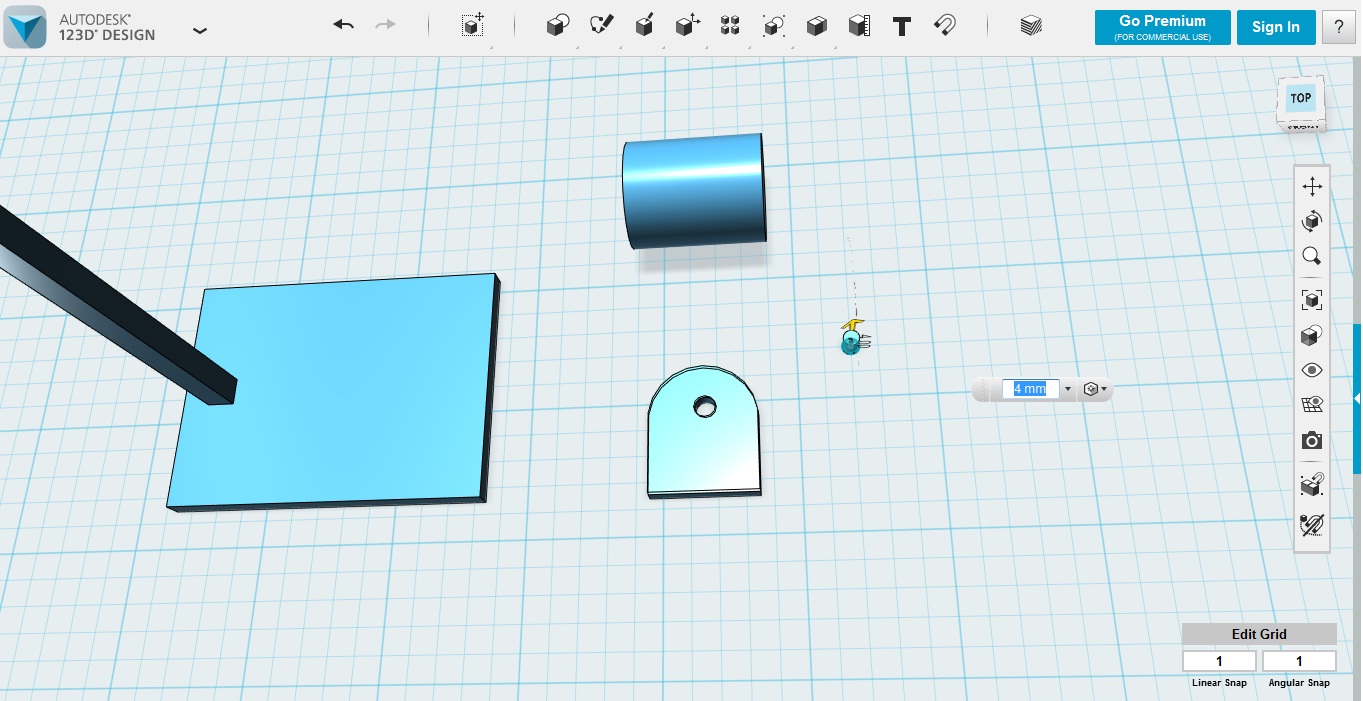
Task: Open the Sketch tool
Action: tap(601, 26)
